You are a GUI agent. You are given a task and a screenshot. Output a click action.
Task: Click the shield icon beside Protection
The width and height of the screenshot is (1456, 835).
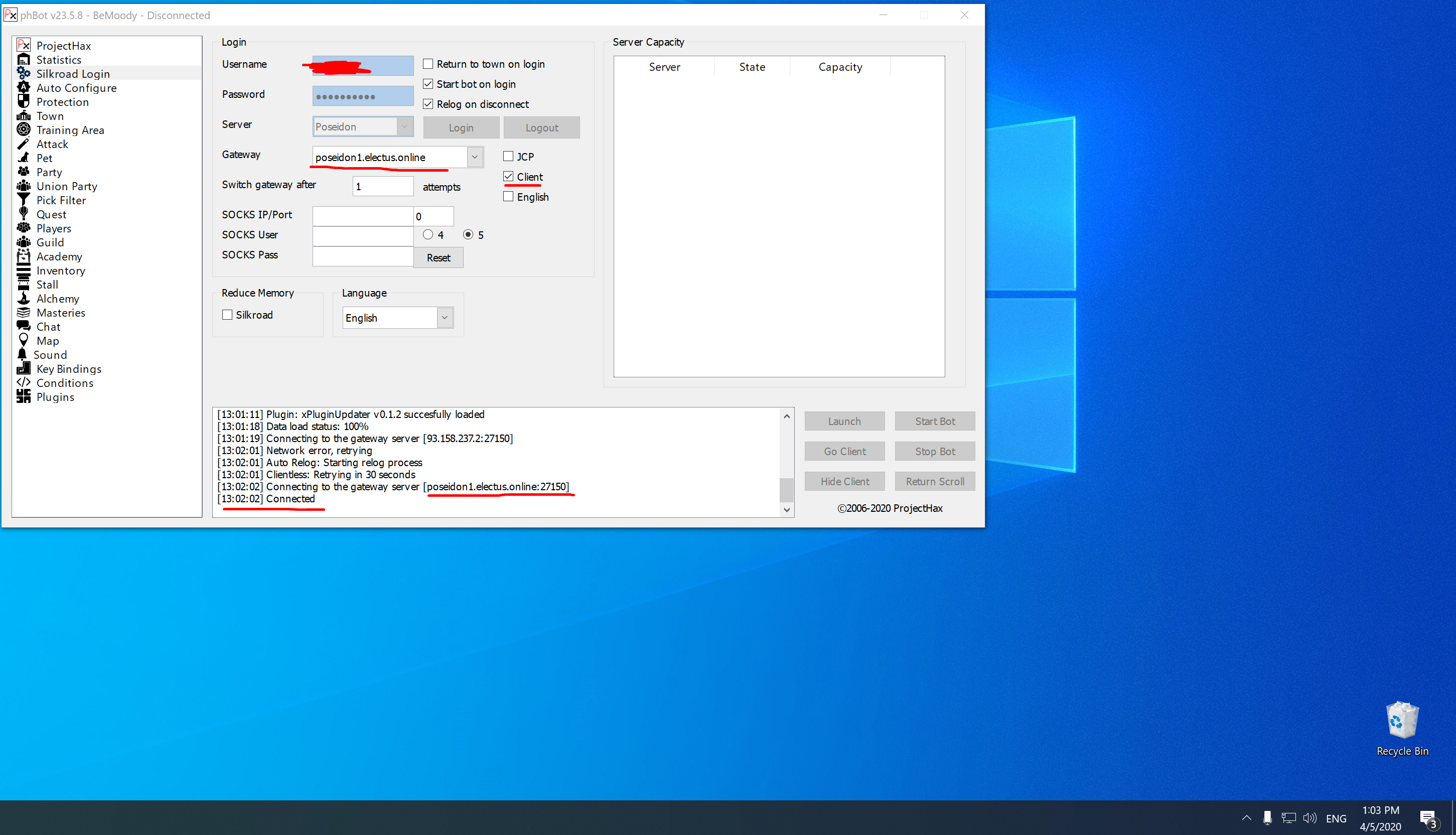click(24, 101)
